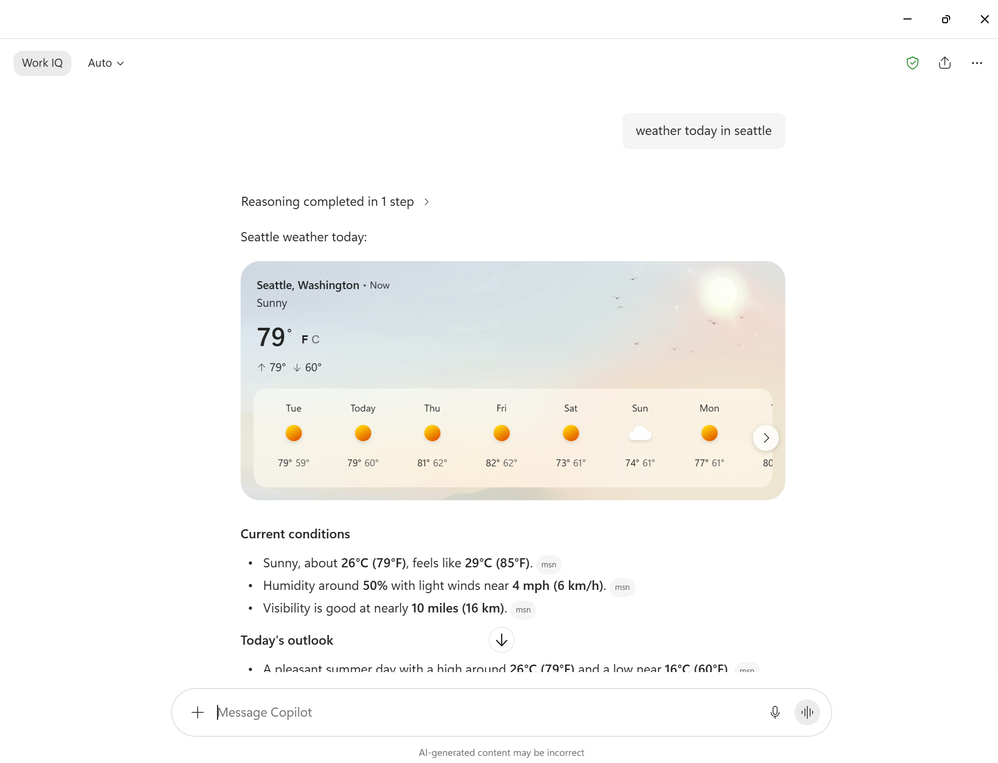Open msn source link after humidity line
The image size is (998, 763).
[622, 587]
